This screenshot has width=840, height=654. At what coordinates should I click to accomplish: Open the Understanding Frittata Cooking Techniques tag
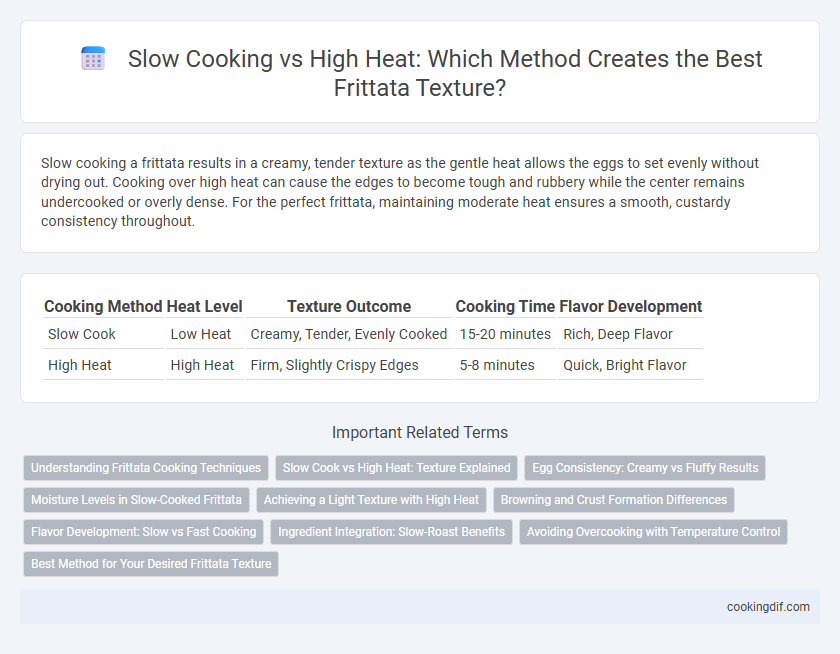[x=146, y=468]
